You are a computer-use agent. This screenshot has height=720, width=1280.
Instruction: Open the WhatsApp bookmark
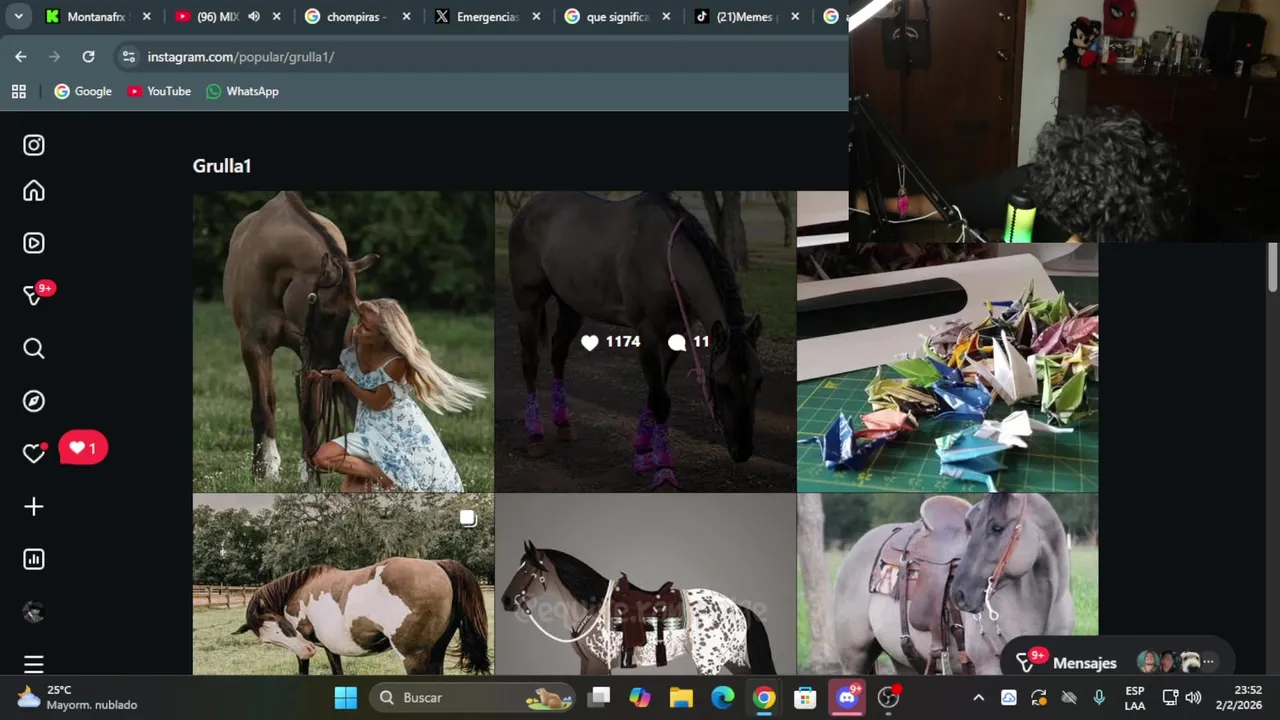242,91
